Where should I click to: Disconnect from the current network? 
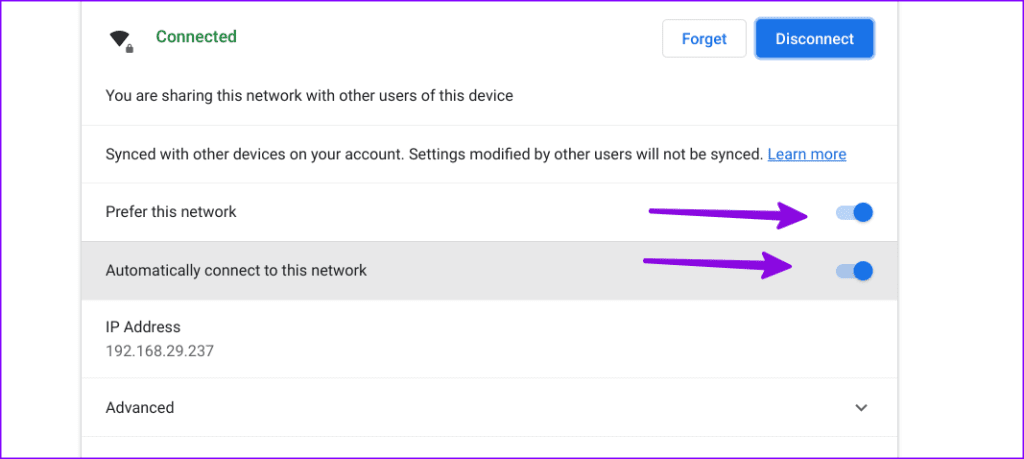814,39
